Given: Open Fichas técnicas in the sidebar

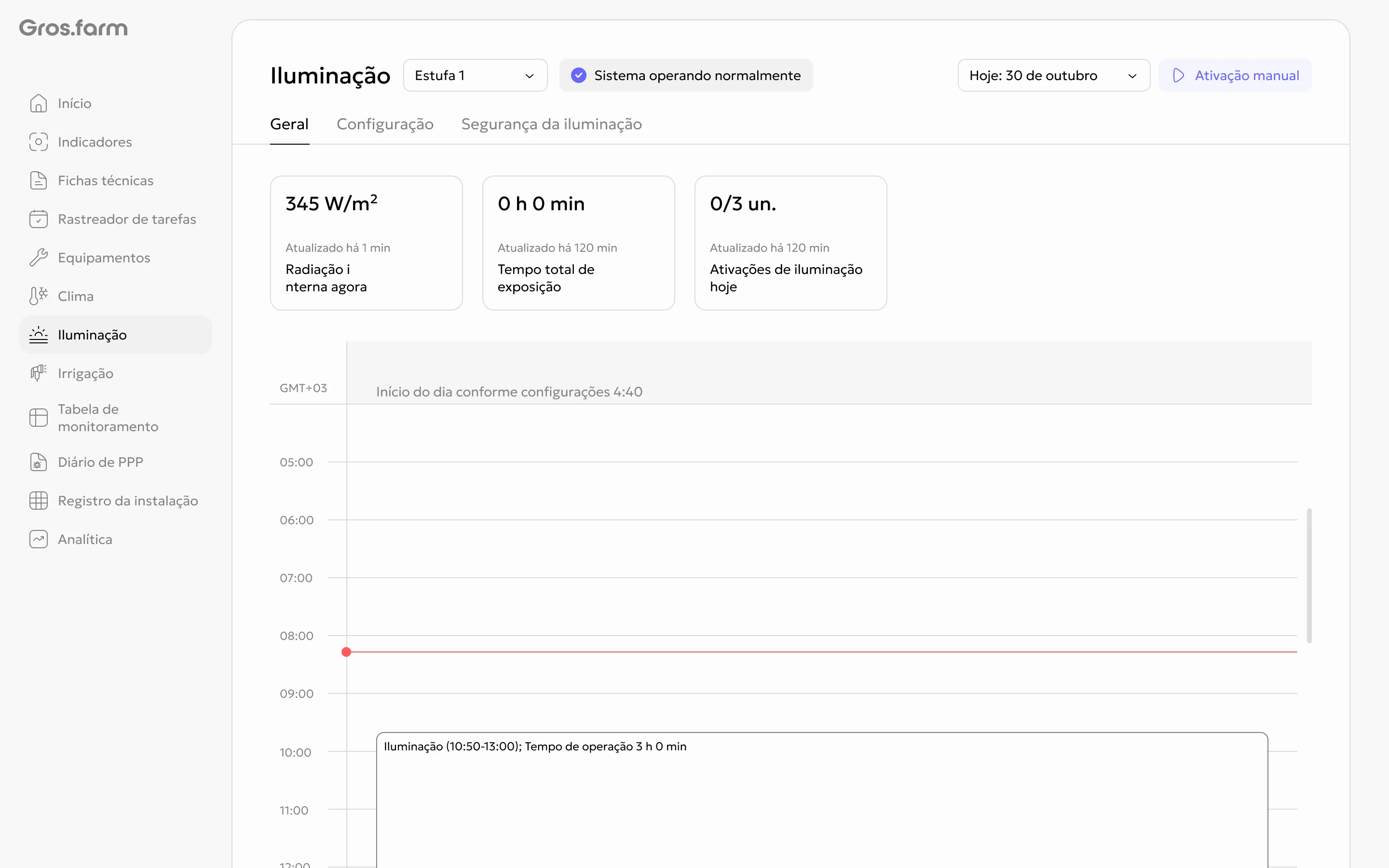Looking at the screenshot, I should point(116,180).
